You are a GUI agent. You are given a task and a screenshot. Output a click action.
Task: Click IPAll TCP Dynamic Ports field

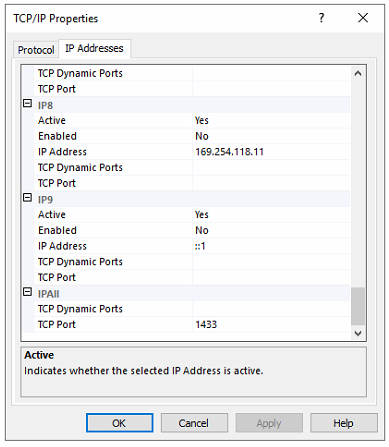pyautogui.click(x=271, y=309)
